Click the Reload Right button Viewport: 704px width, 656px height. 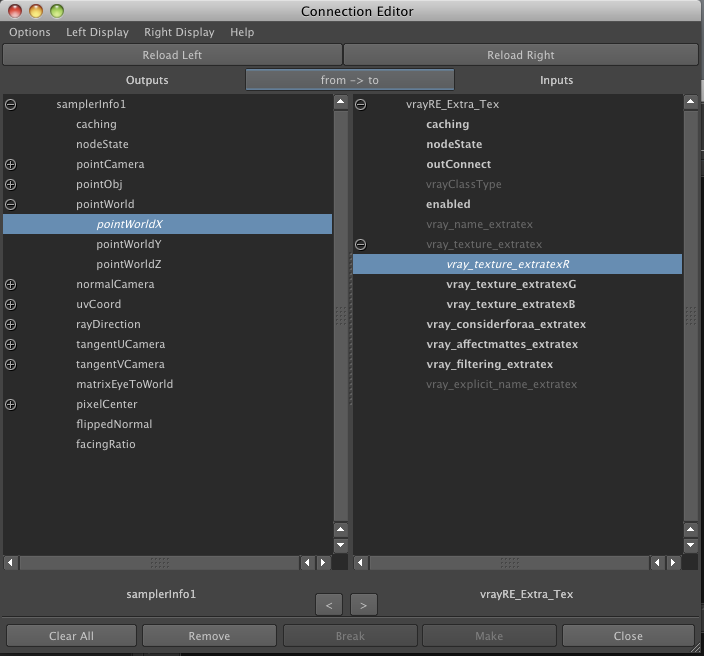[x=521, y=55]
